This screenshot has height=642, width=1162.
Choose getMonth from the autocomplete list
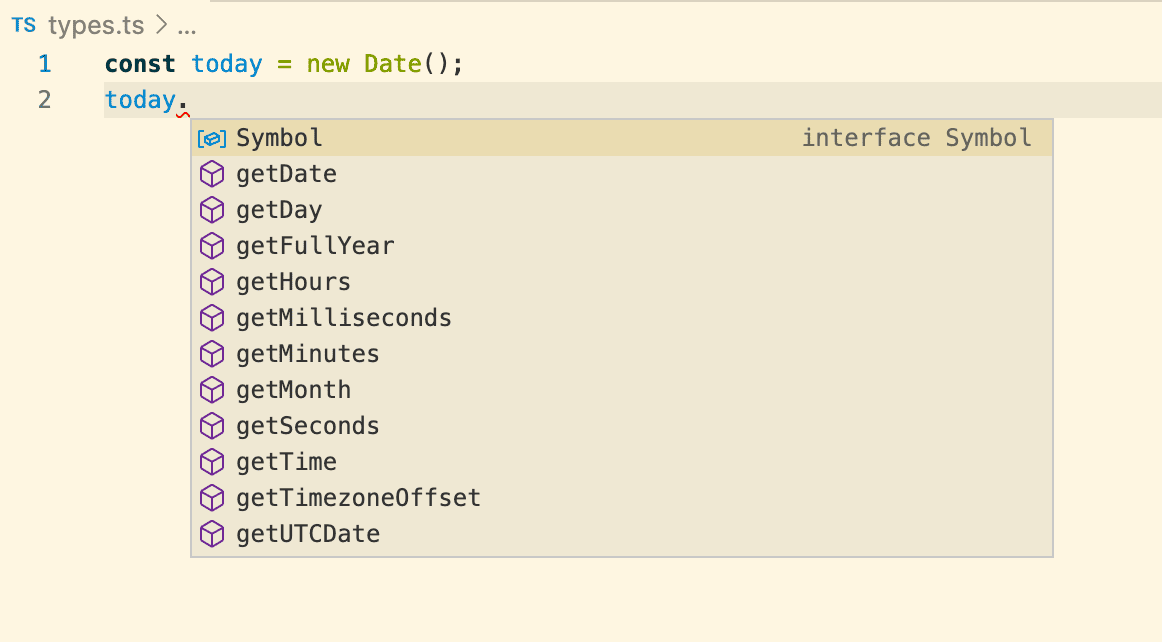pyautogui.click(x=622, y=390)
